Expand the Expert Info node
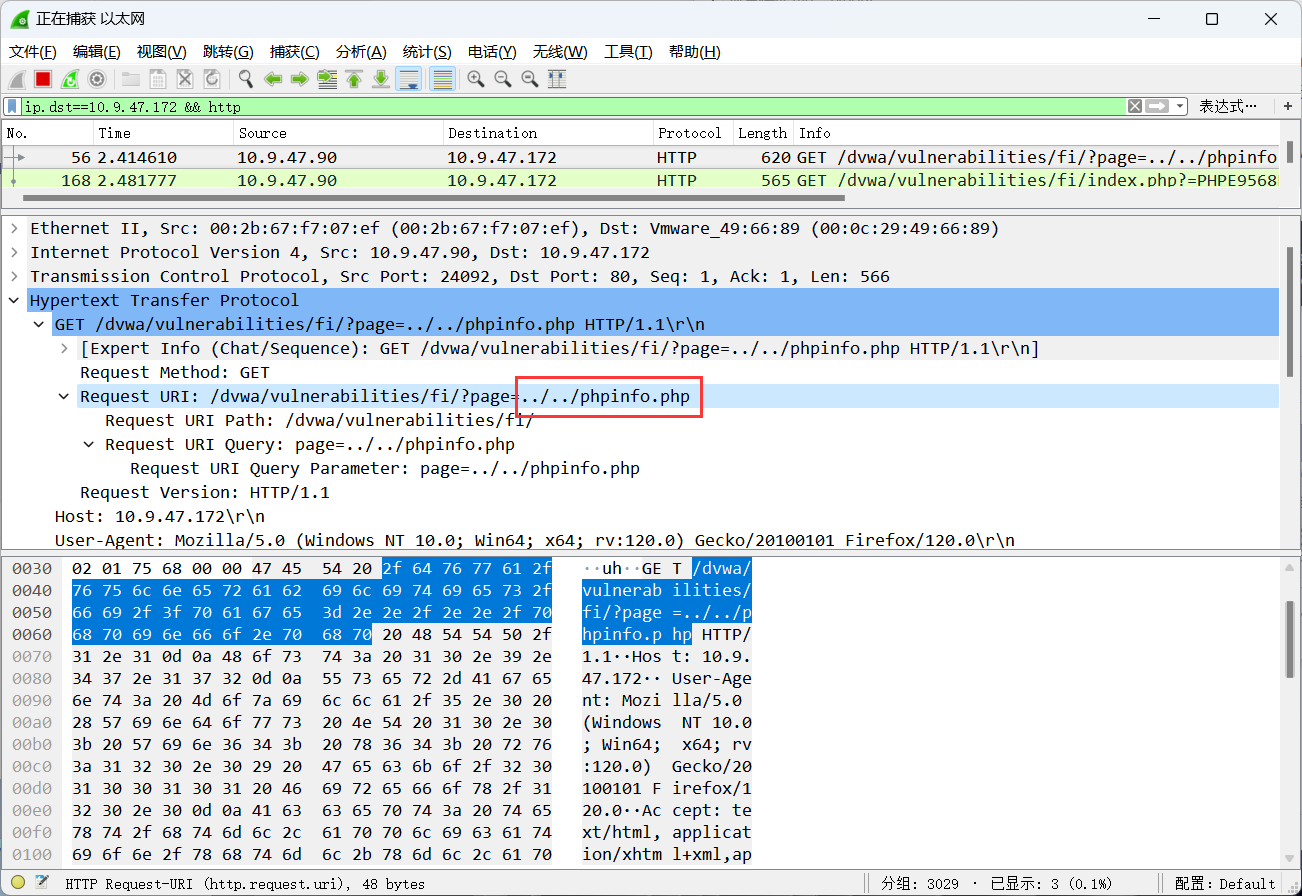The width and height of the screenshot is (1302, 896). [x=64, y=348]
